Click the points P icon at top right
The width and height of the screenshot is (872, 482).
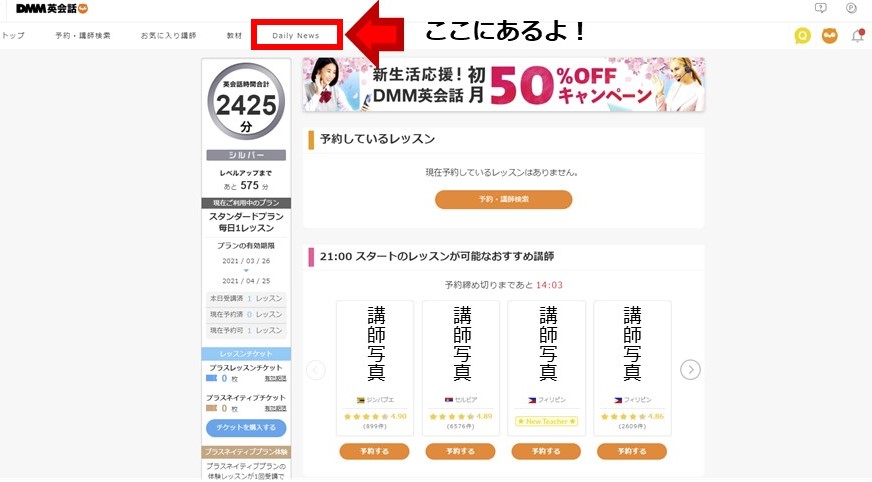coord(851,8)
